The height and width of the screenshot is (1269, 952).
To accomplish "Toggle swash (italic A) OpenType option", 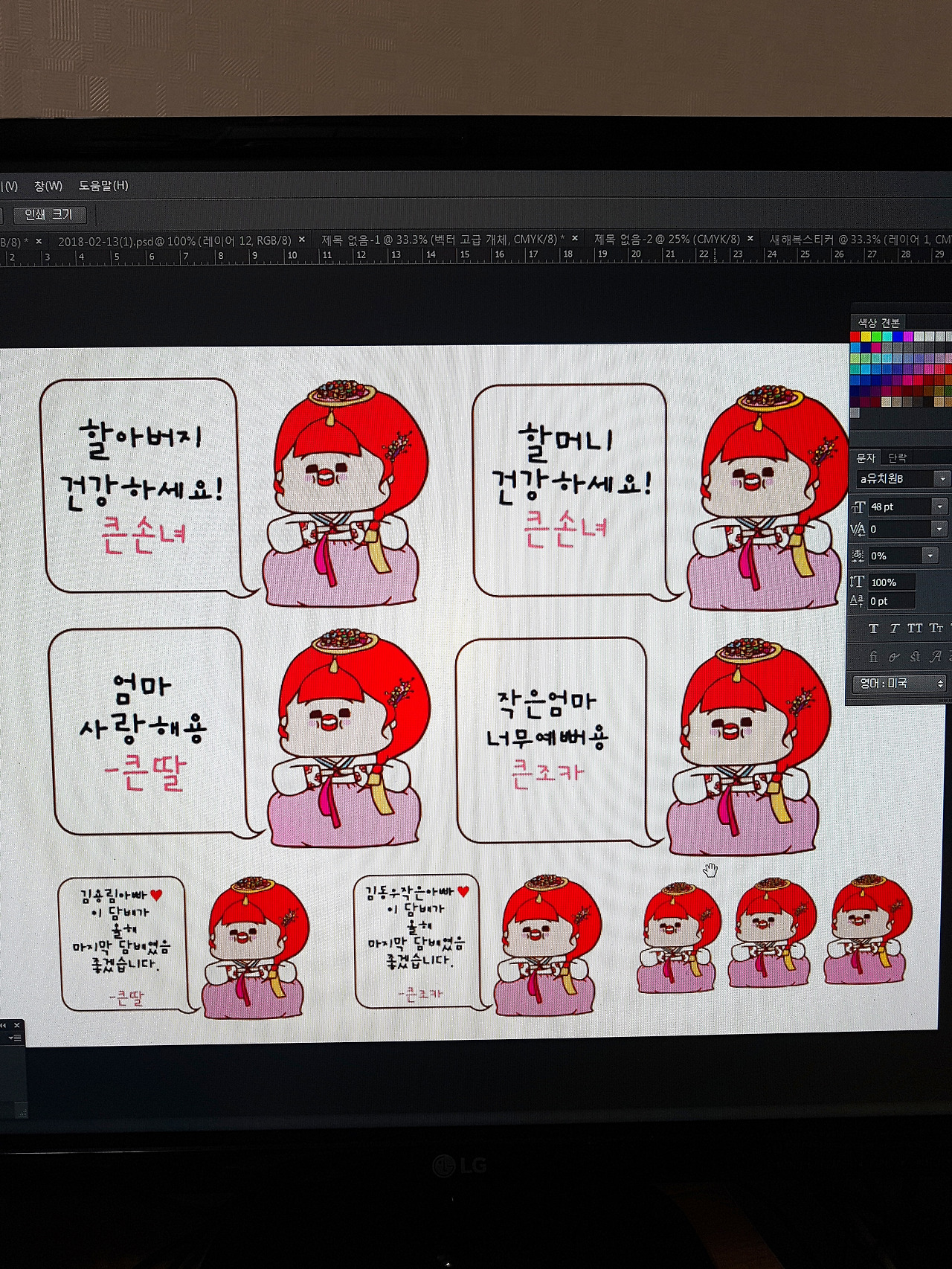I will 936,657.
